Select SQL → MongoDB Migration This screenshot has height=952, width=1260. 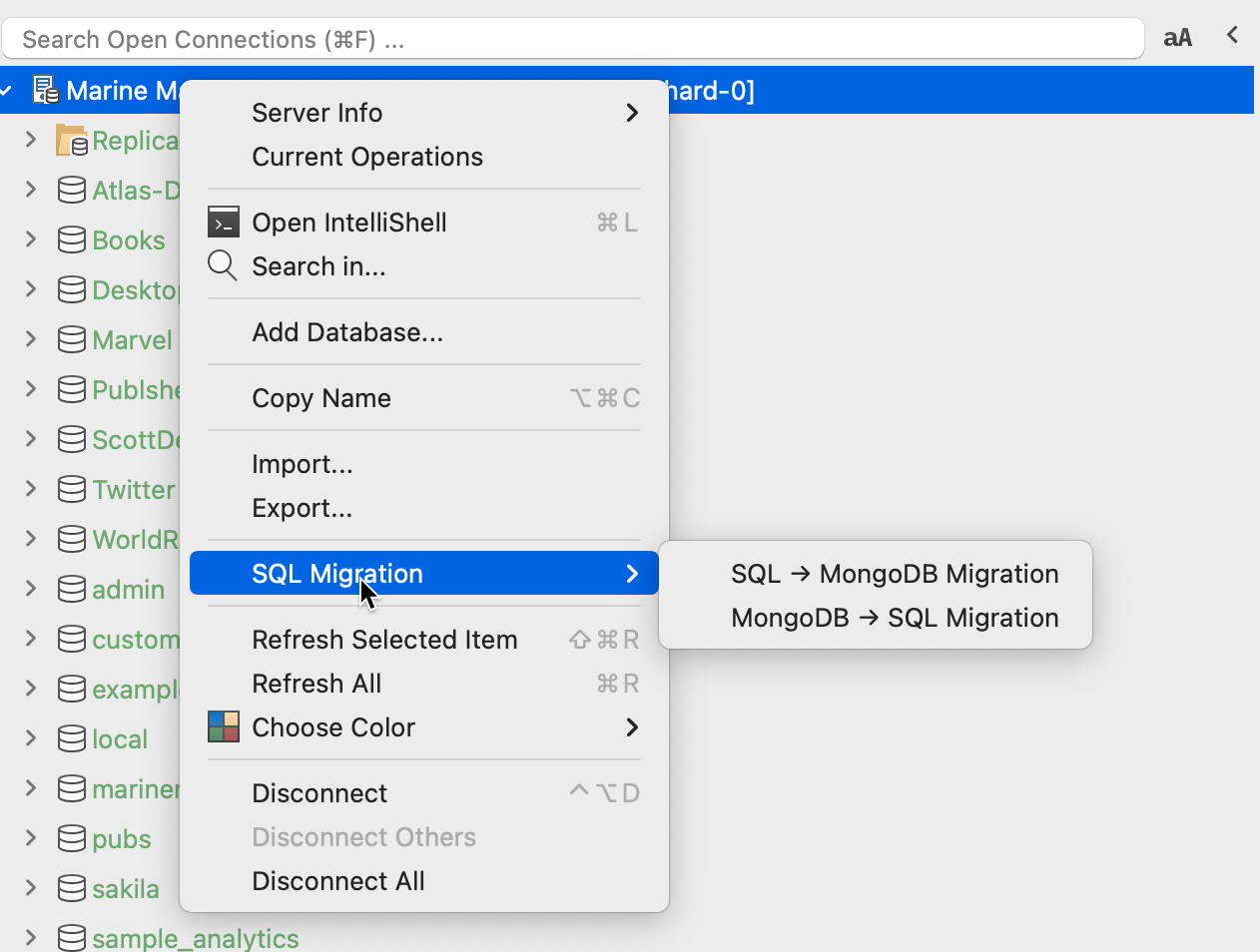(894, 574)
